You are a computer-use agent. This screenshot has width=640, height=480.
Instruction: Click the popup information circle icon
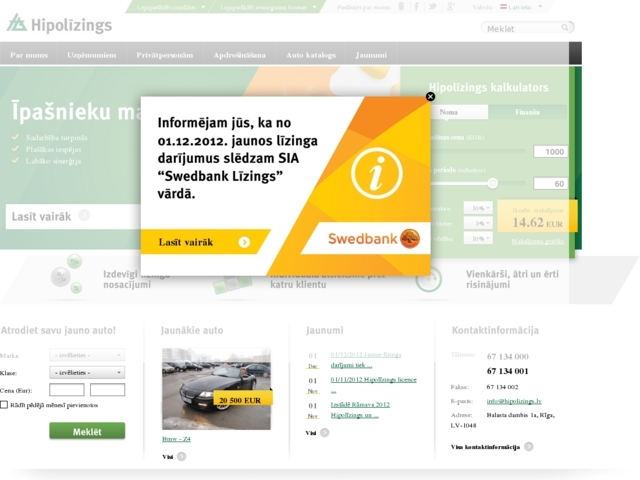[376, 173]
